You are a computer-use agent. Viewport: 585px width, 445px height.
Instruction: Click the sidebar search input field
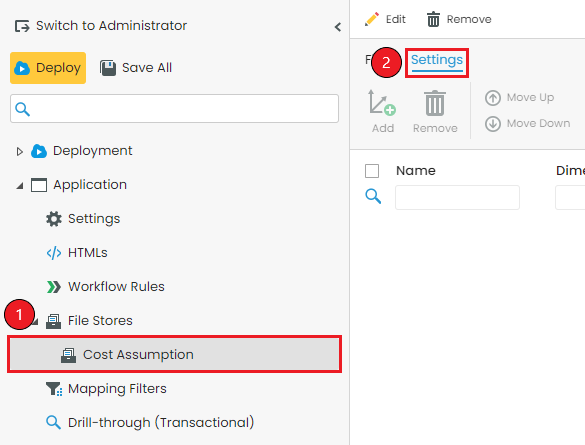click(x=174, y=109)
